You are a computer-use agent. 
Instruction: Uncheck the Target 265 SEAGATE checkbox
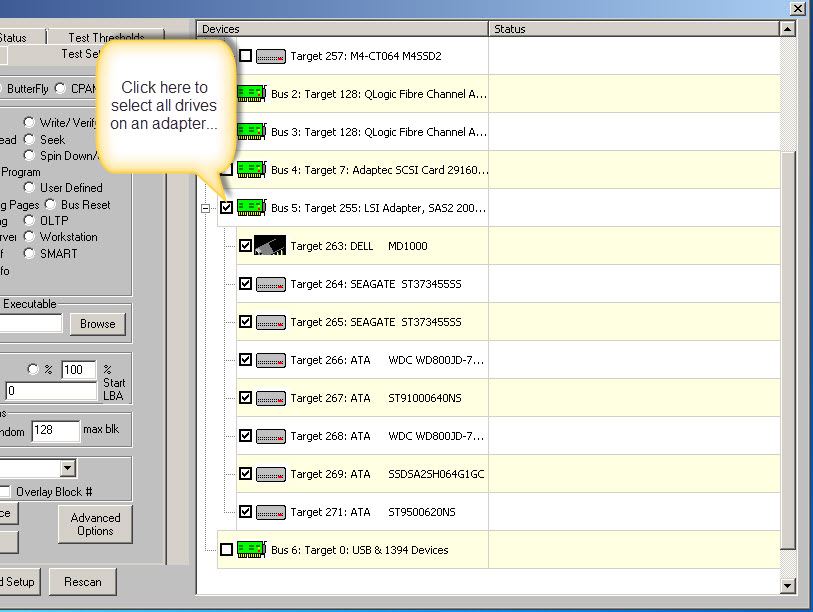[245, 322]
